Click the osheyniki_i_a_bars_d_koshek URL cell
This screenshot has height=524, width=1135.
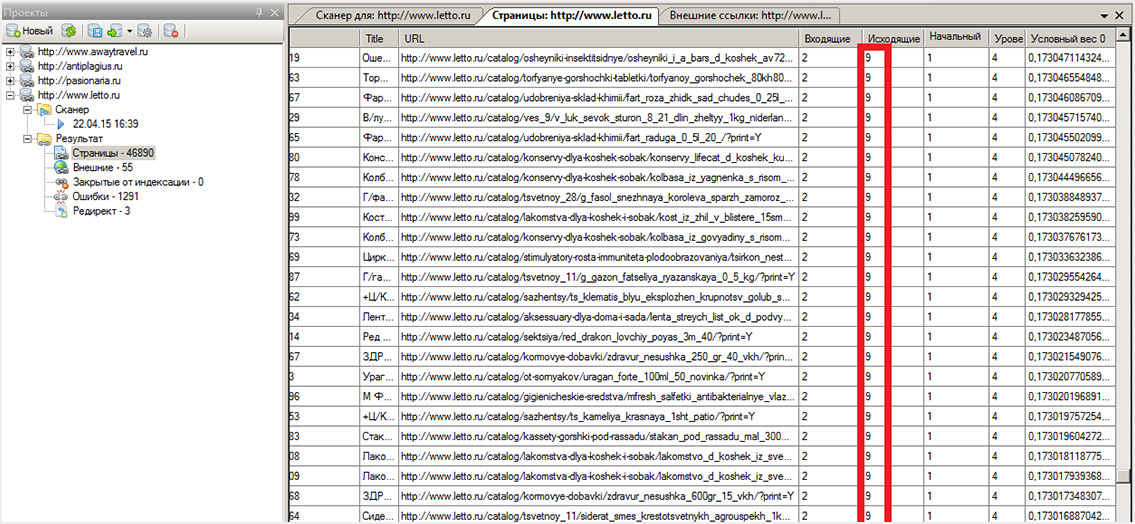pyautogui.click(x=599, y=58)
